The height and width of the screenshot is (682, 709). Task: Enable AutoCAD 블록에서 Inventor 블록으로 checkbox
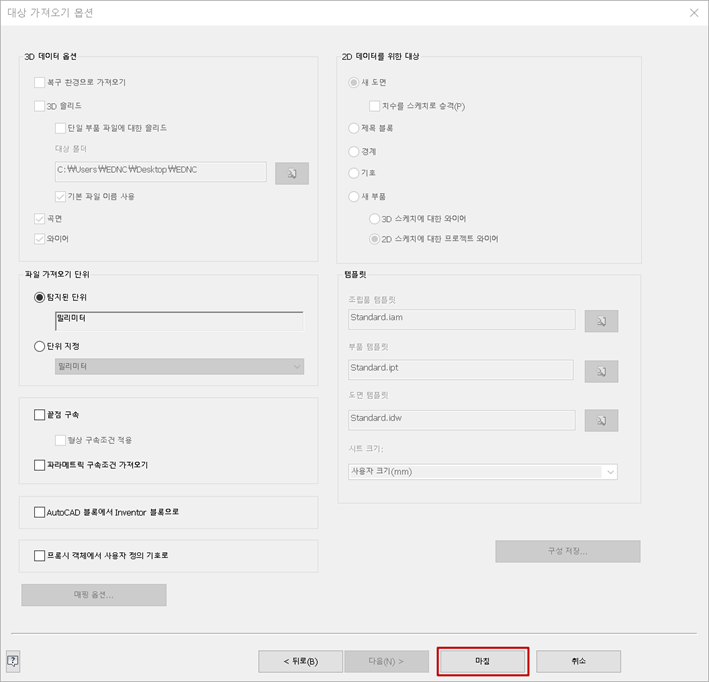(x=39, y=512)
